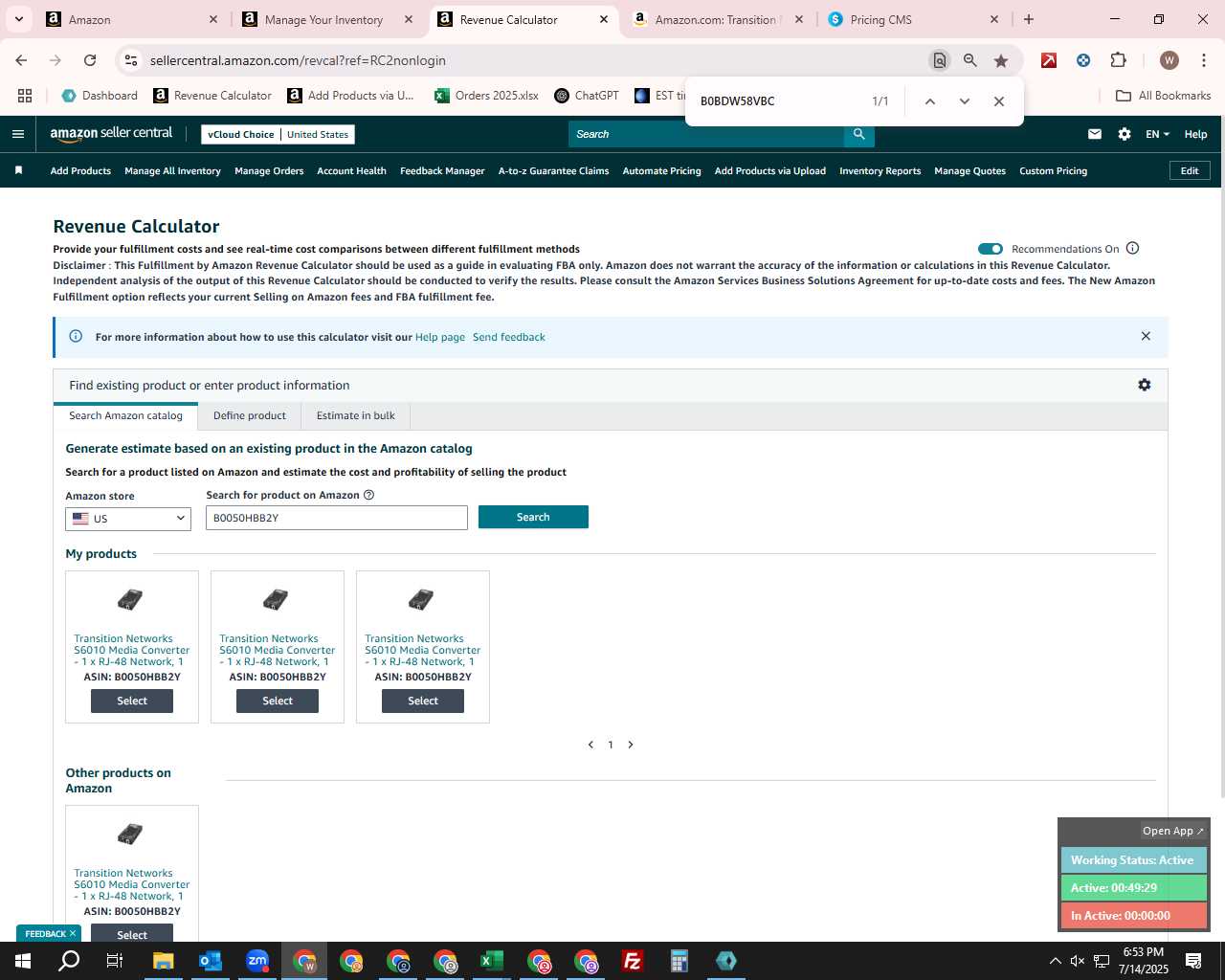Click the teal Search button
1225x980 pixels.
[533, 517]
